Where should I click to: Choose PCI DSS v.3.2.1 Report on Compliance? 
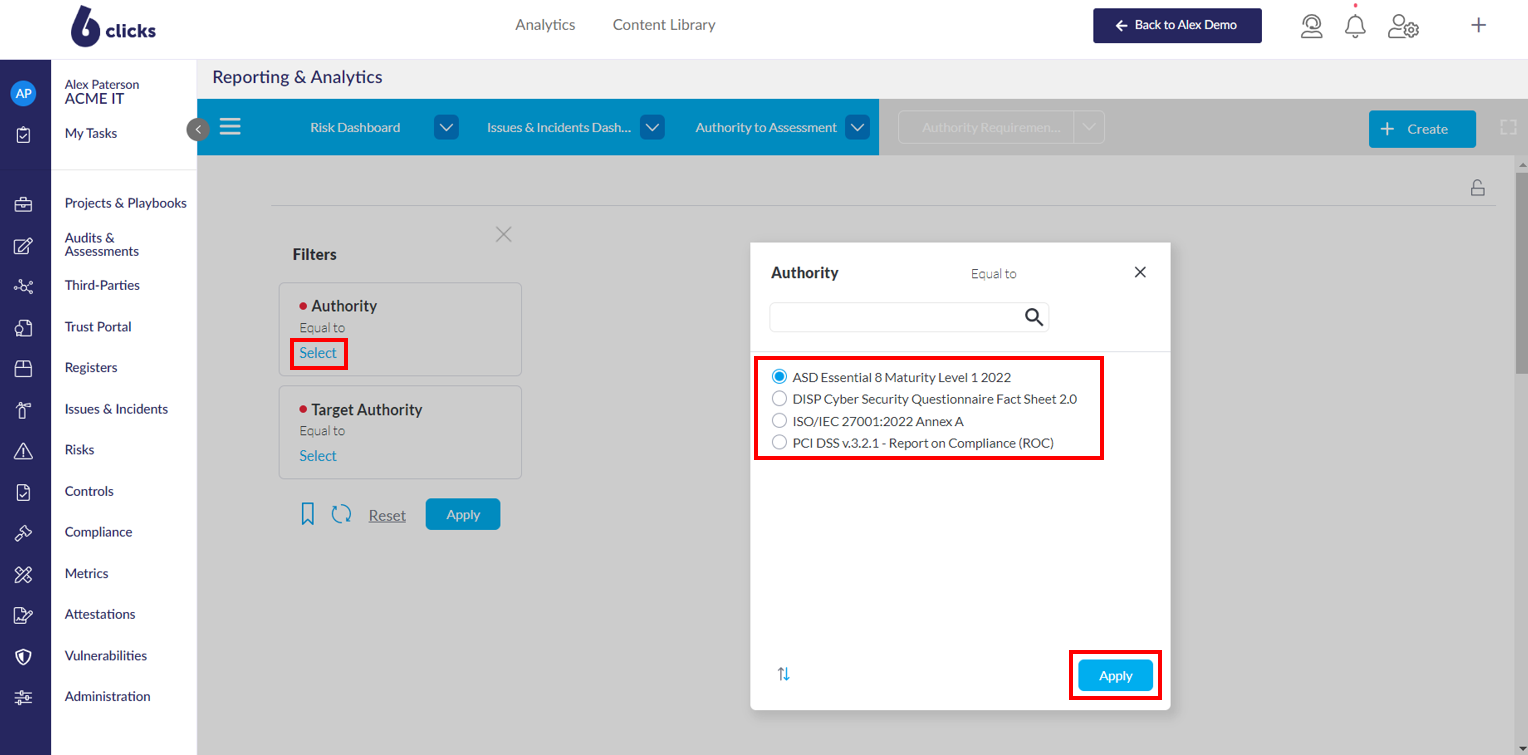(779, 442)
